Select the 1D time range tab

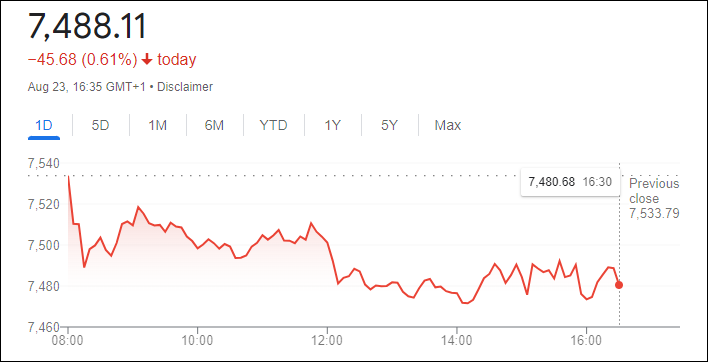[44, 125]
